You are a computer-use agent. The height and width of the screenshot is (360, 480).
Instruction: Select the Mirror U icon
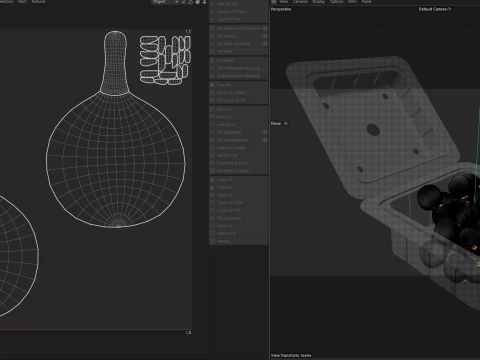tap(212, 109)
